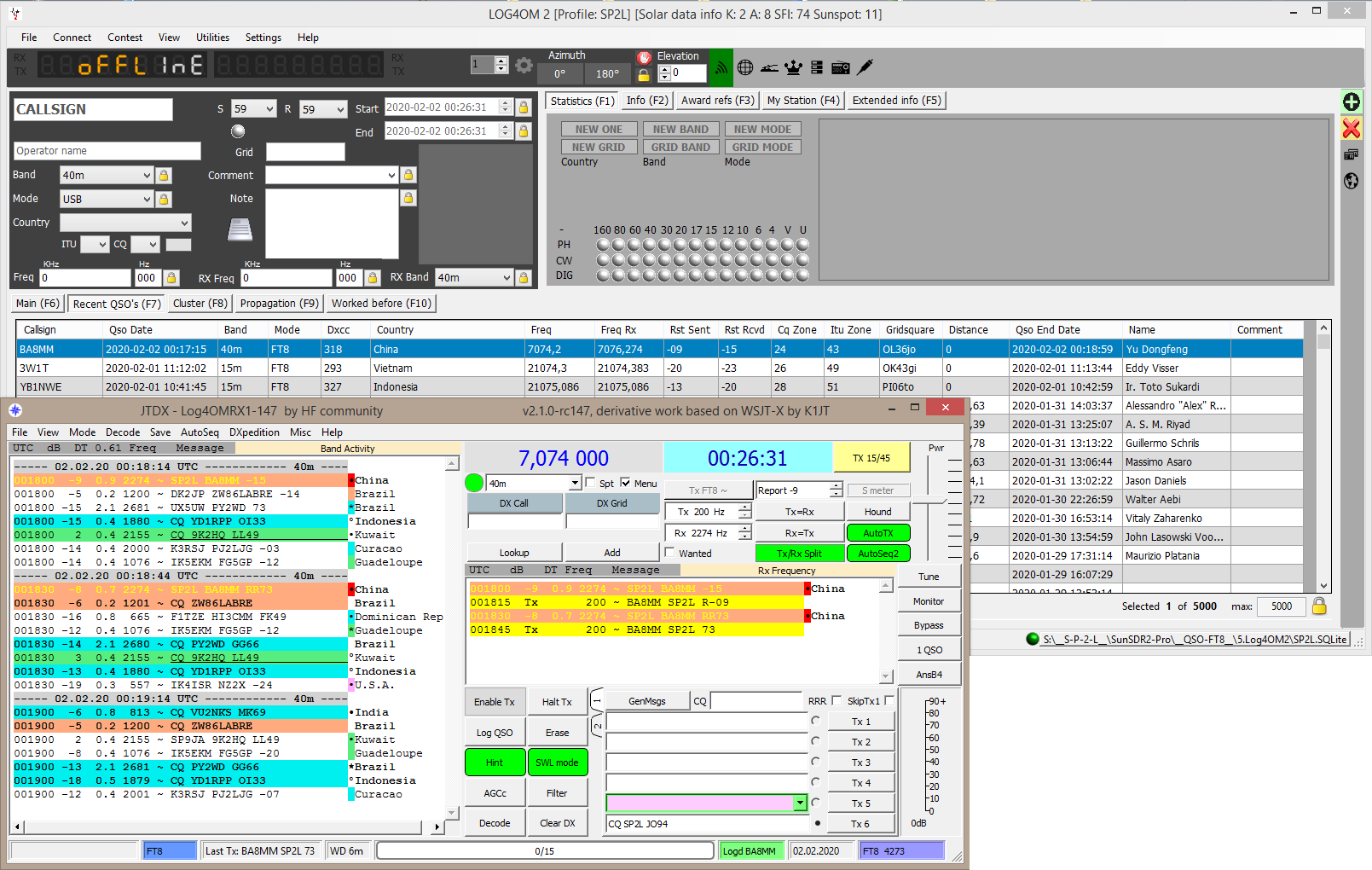Toggle the green AutoTX button
1372x870 pixels.
pyautogui.click(x=878, y=533)
